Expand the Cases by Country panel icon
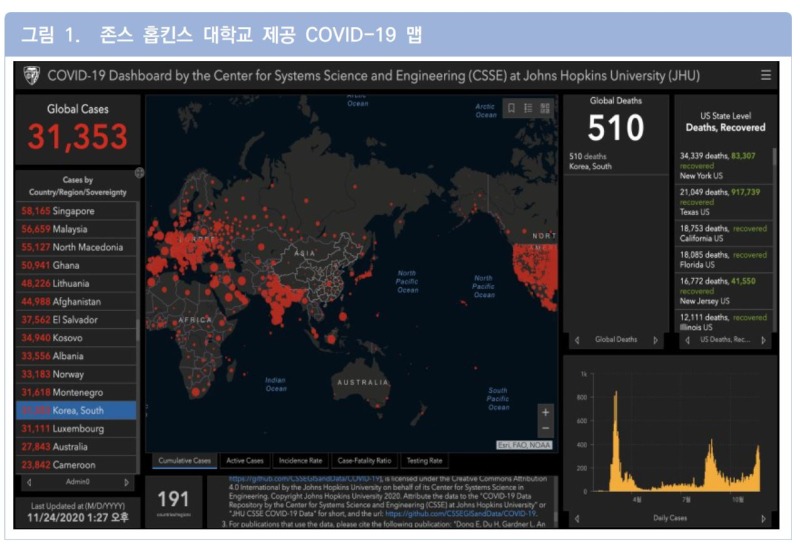This screenshot has height=548, width=800. pos(139,172)
